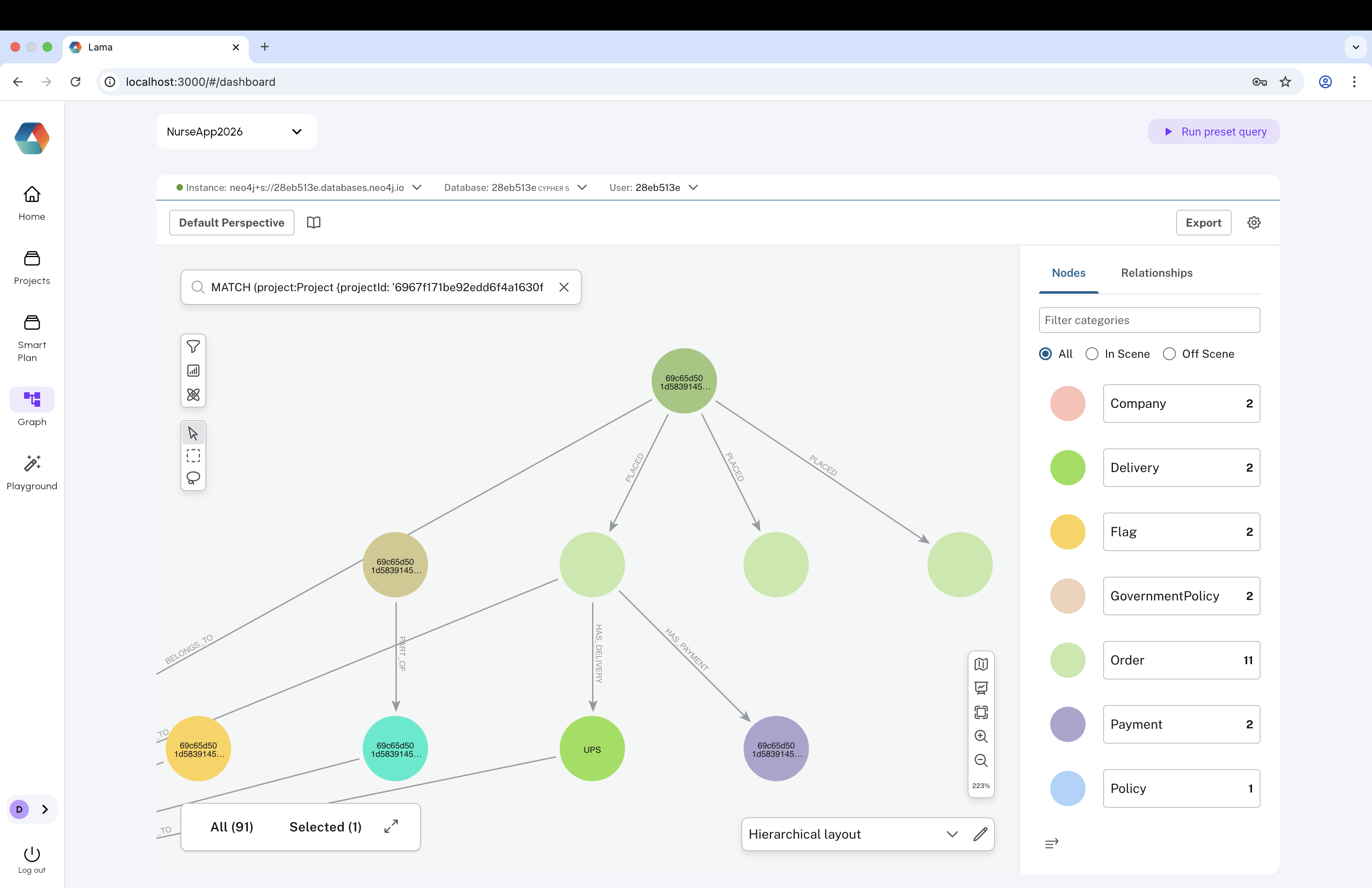Viewport: 1372px width, 888px height.
Task: Select the All radio button
Action: pyautogui.click(x=1045, y=354)
